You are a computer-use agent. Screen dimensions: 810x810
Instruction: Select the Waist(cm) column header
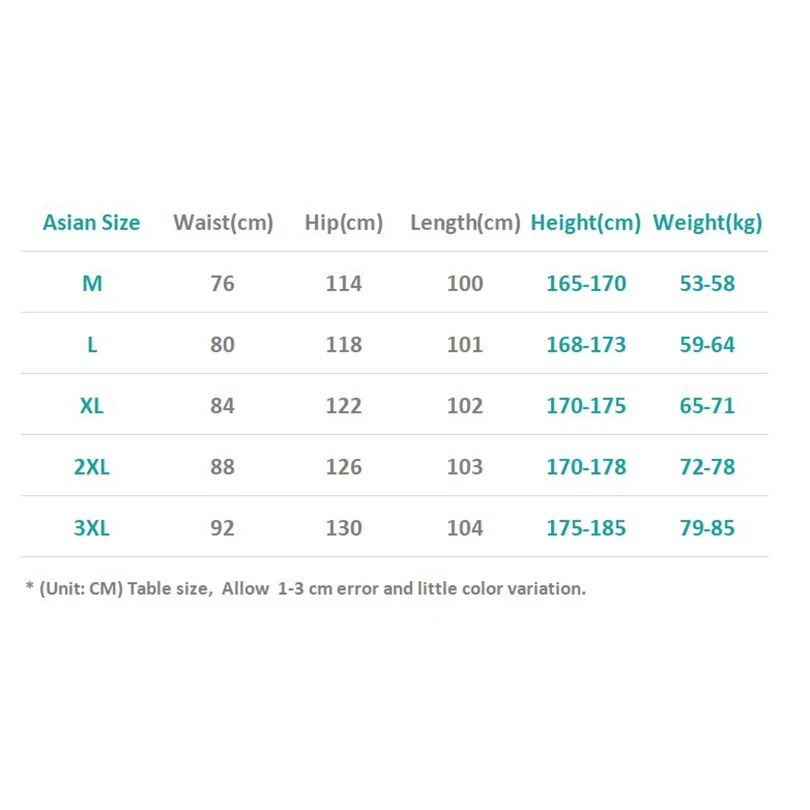tap(223, 223)
